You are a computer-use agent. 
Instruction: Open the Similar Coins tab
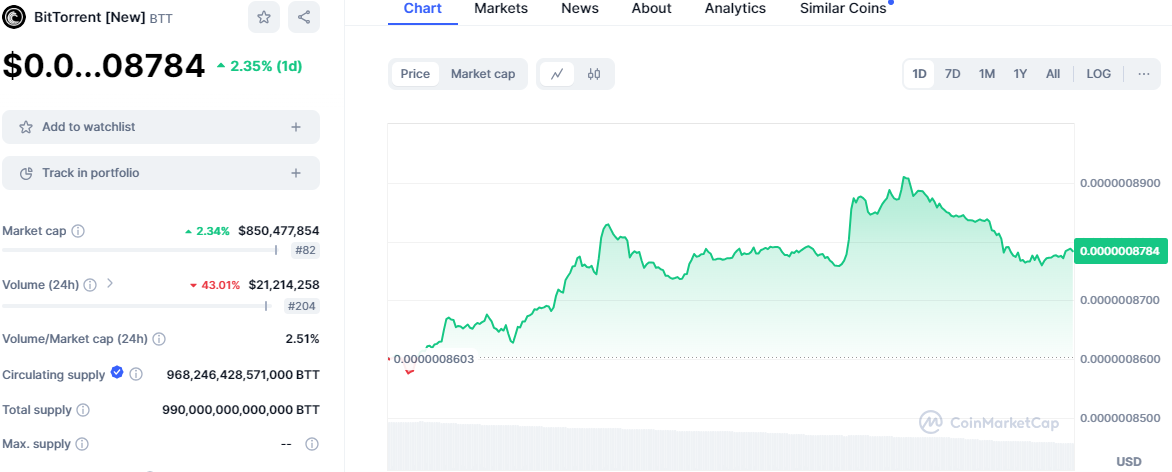coord(843,8)
